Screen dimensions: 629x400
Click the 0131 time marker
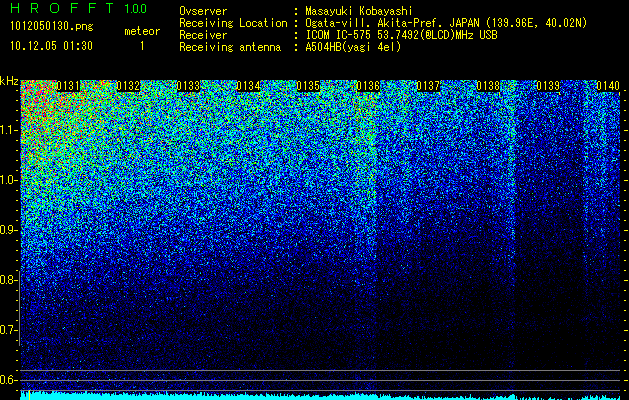(68, 86)
